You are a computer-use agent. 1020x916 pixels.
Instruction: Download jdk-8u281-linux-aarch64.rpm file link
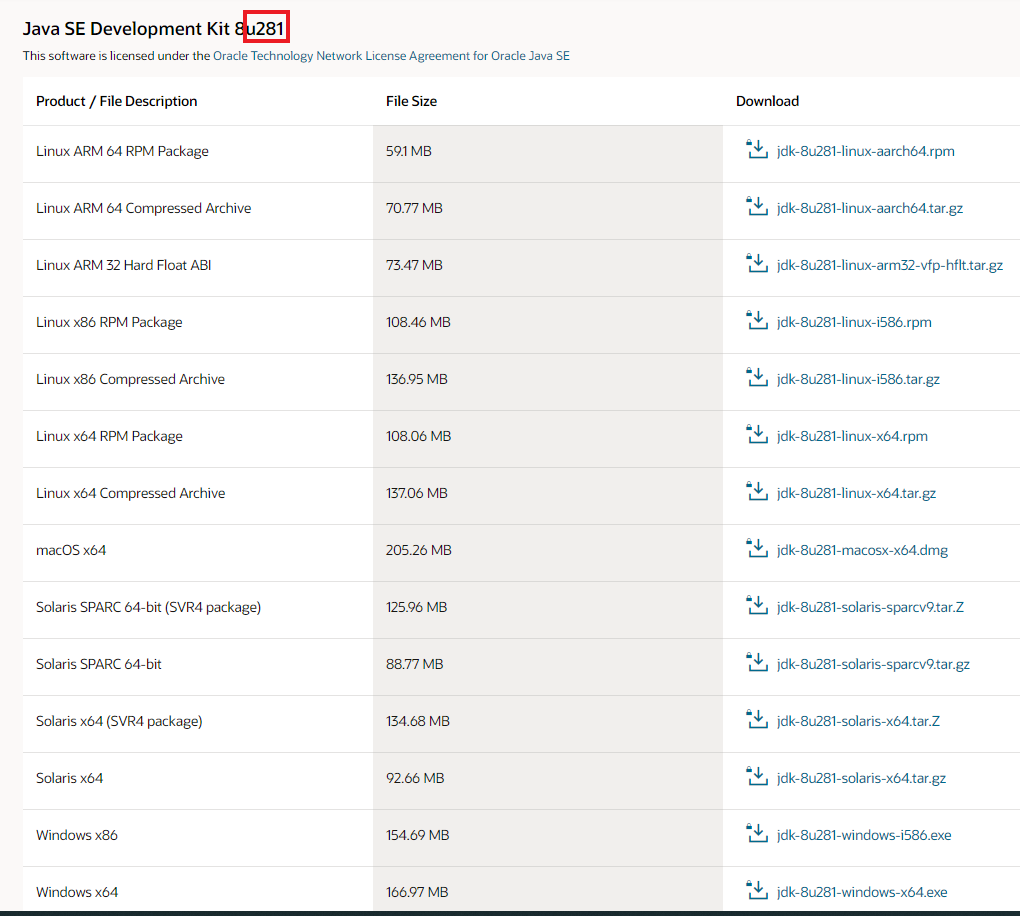coord(865,151)
